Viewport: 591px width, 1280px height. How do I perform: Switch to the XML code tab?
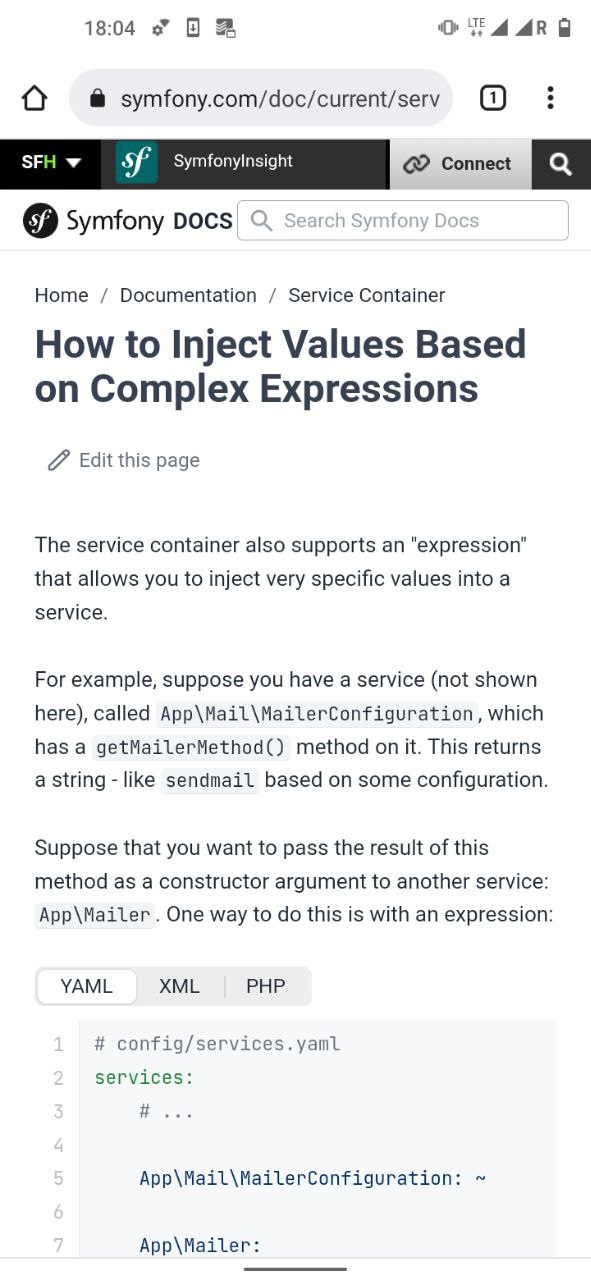179,986
